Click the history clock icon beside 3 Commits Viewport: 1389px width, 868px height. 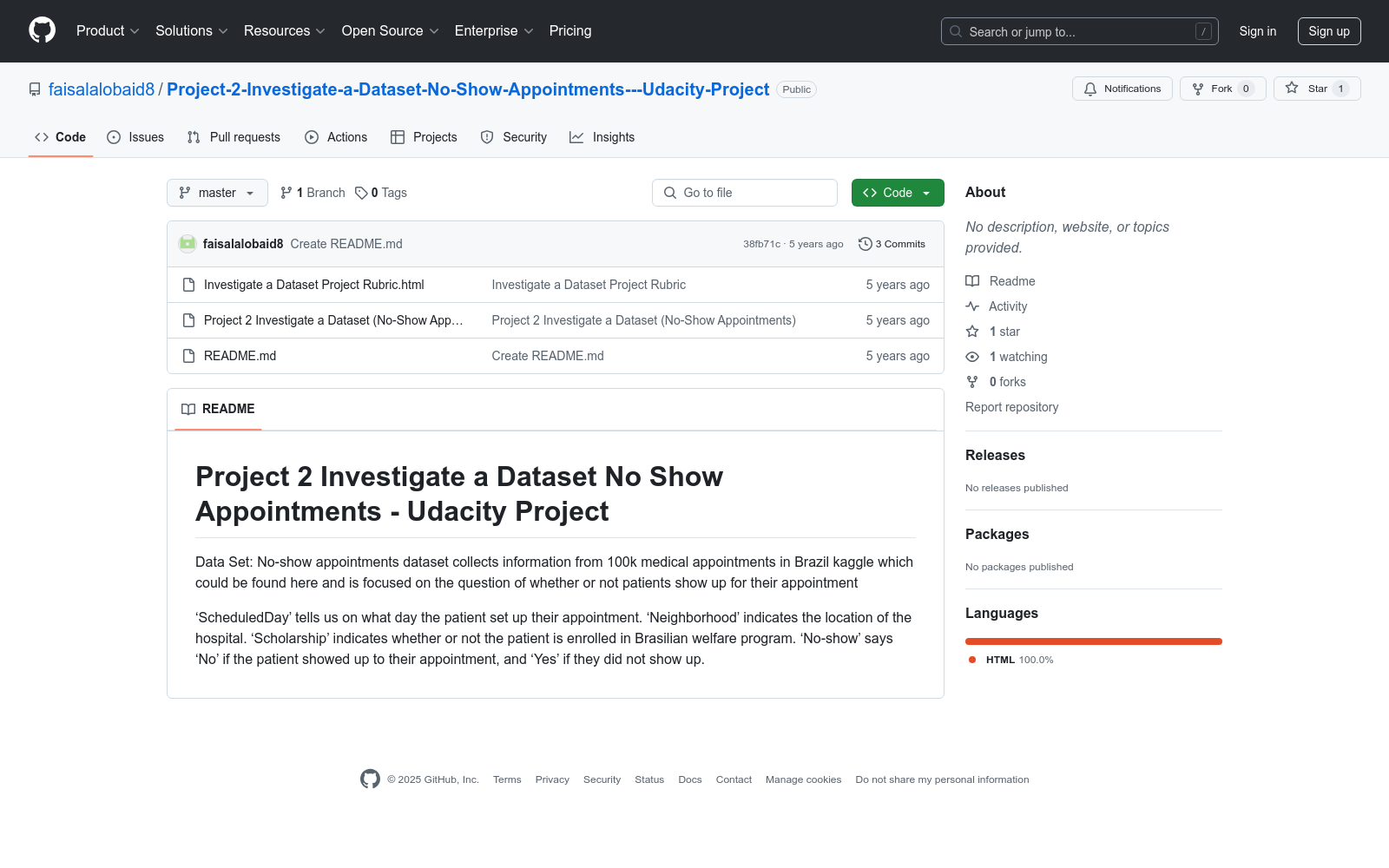click(865, 244)
